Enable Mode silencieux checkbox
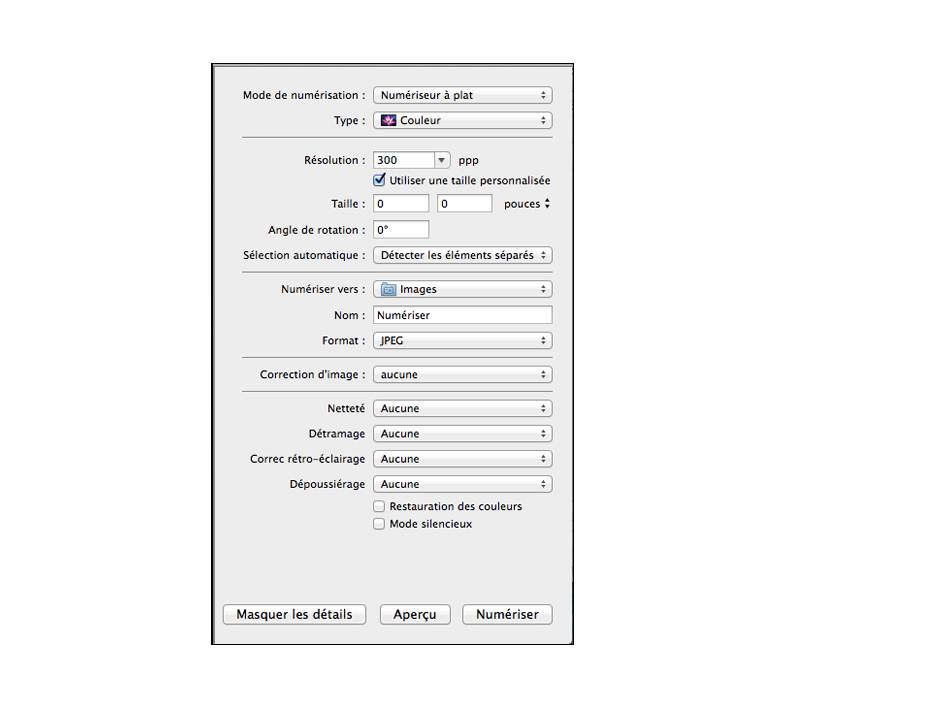The width and height of the screenshot is (950, 710). point(379,523)
